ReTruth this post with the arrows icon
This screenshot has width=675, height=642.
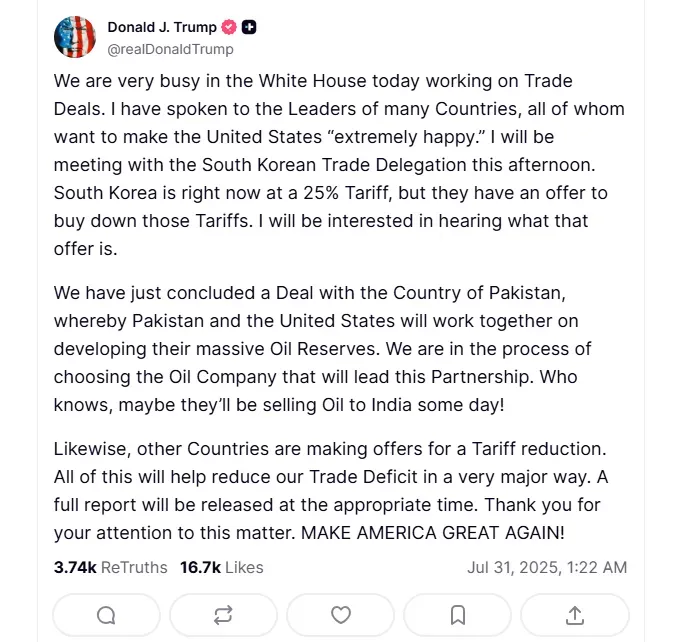pyautogui.click(x=223, y=614)
